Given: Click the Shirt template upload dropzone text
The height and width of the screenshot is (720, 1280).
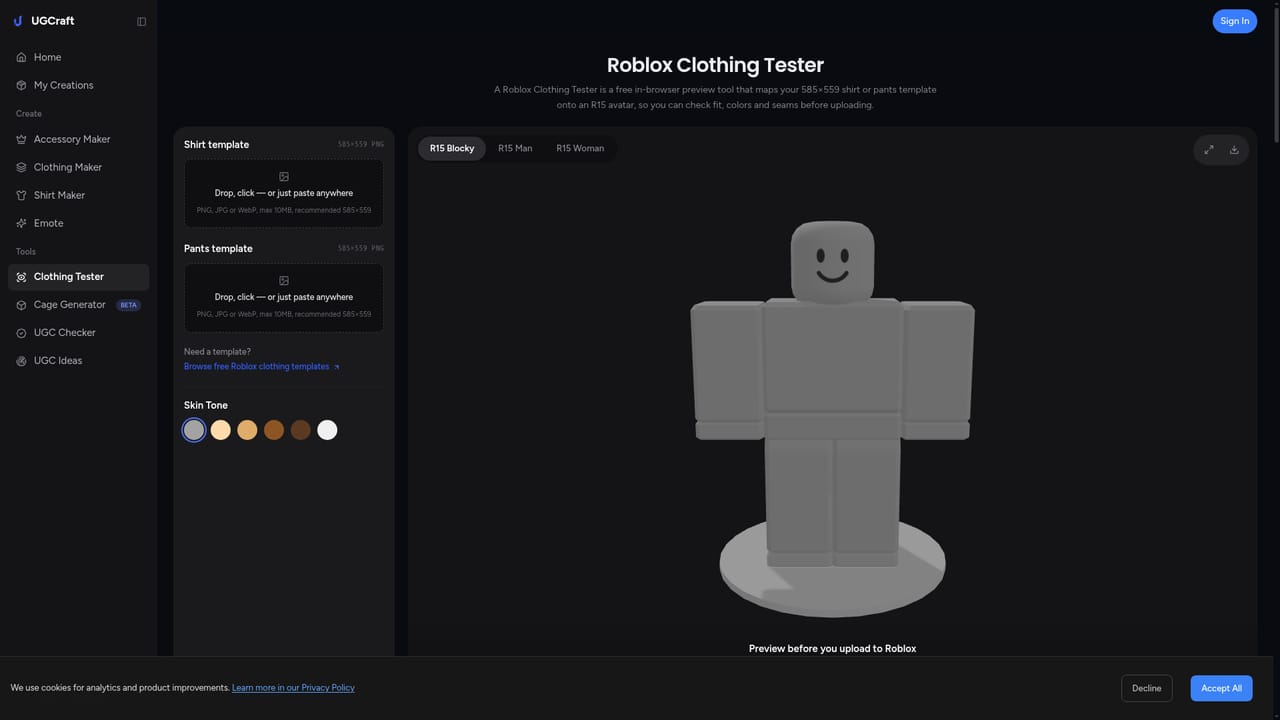Looking at the screenshot, I should [284, 193].
